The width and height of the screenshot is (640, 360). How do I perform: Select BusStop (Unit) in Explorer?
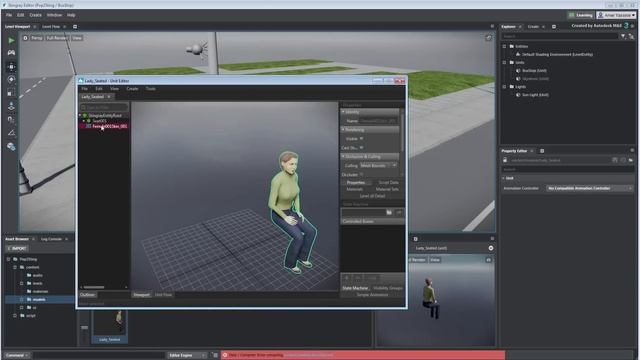tap(534, 71)
